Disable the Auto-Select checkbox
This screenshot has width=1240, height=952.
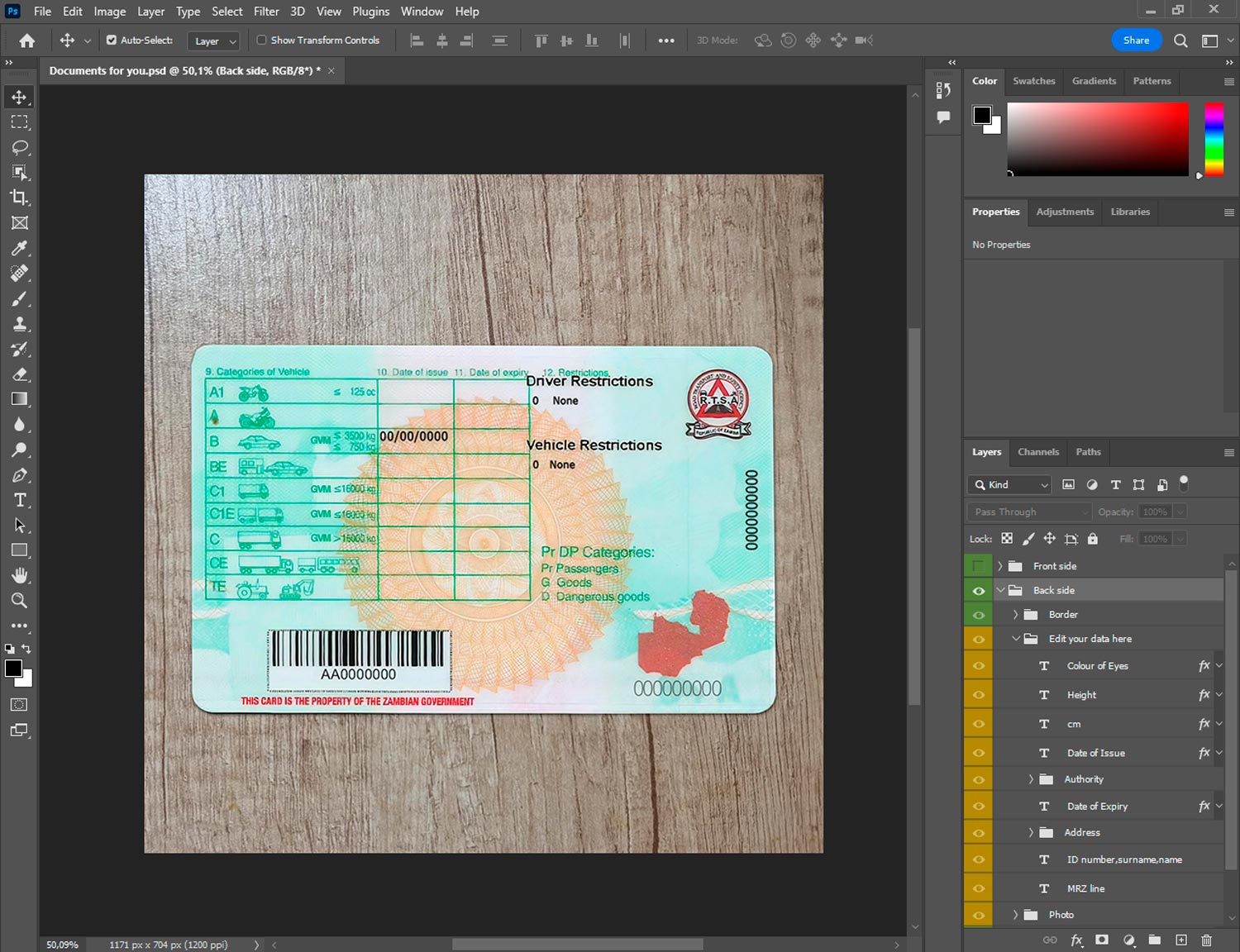[112, 40]
